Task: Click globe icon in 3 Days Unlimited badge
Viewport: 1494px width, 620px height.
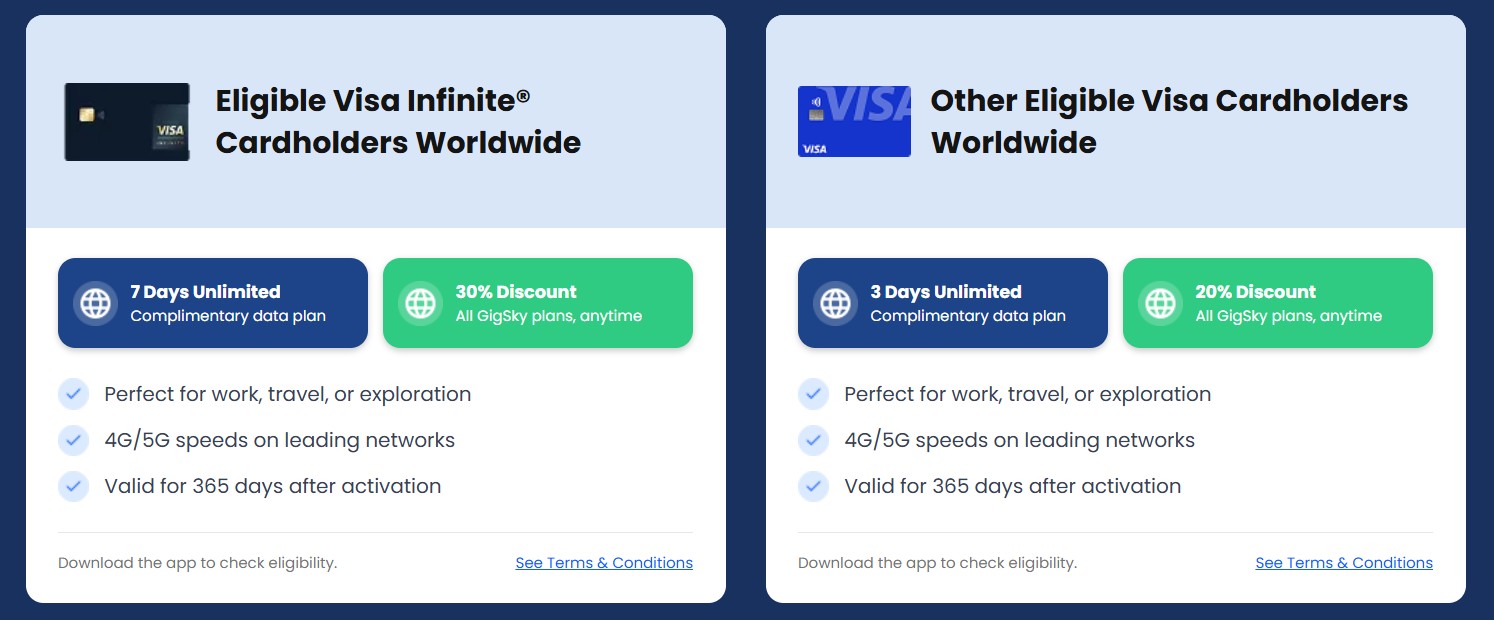Action: pos(835,303)
